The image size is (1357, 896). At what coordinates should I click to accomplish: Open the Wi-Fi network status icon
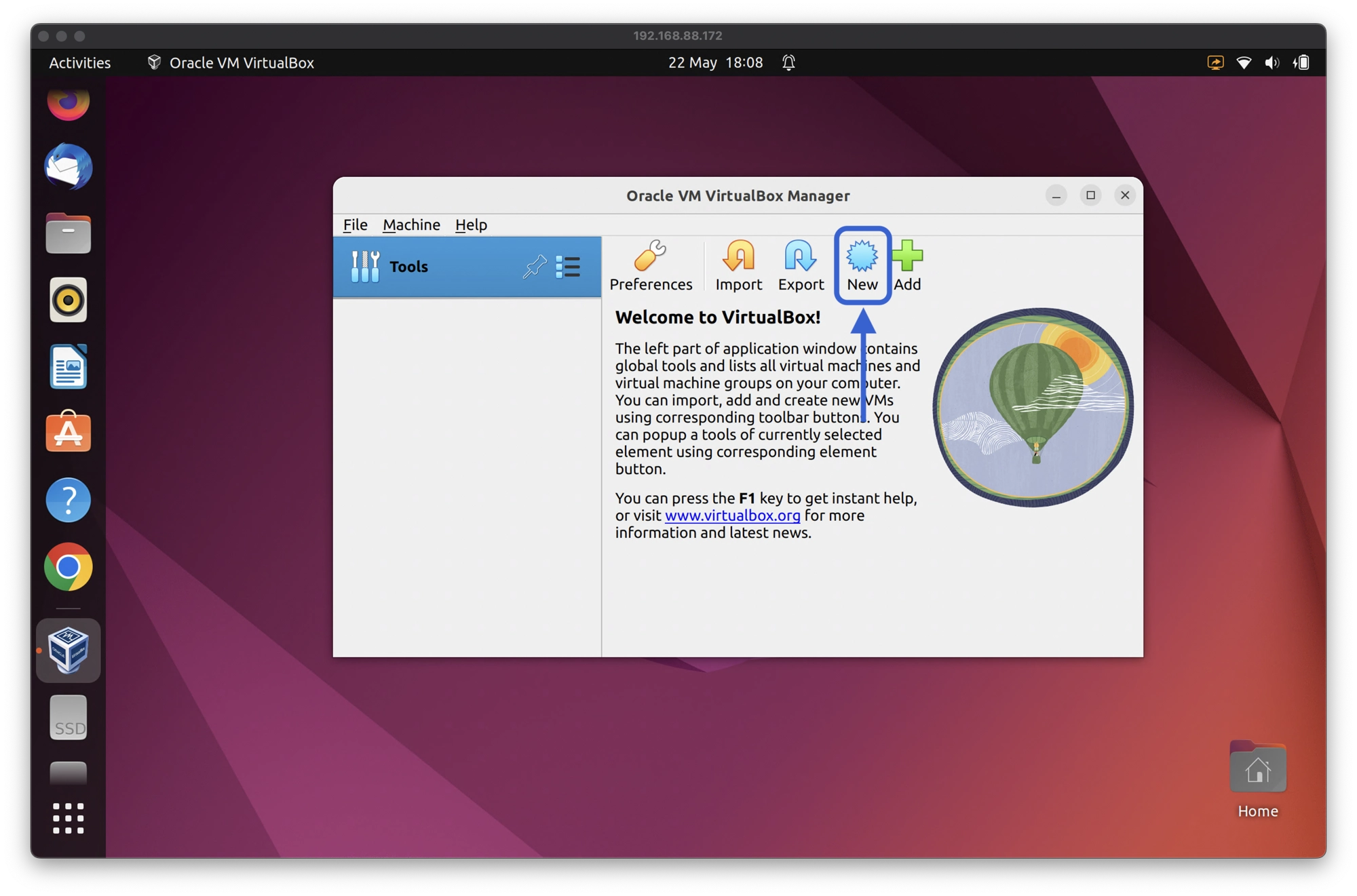1244,63
